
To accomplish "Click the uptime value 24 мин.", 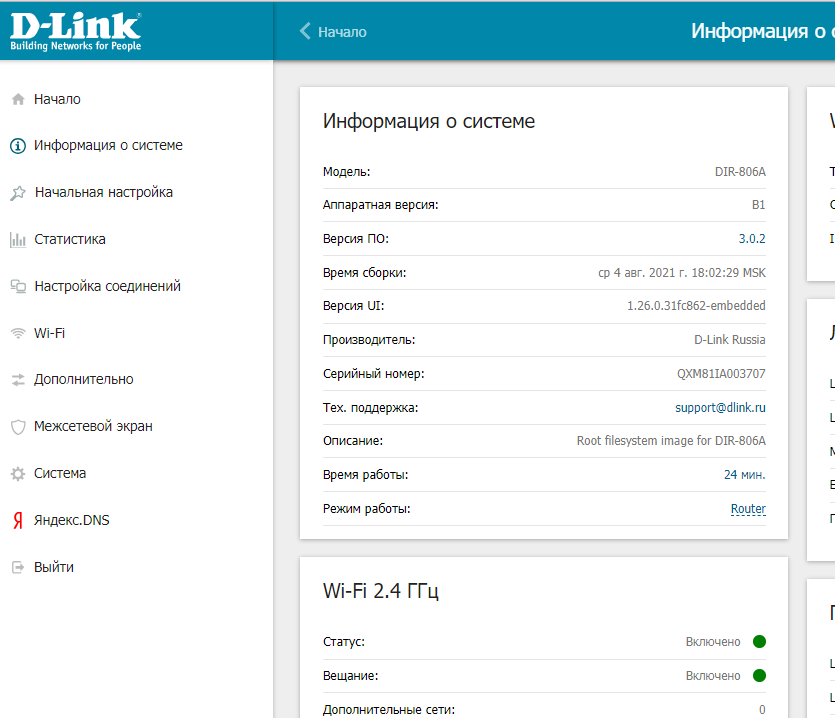I will (744, 475).
